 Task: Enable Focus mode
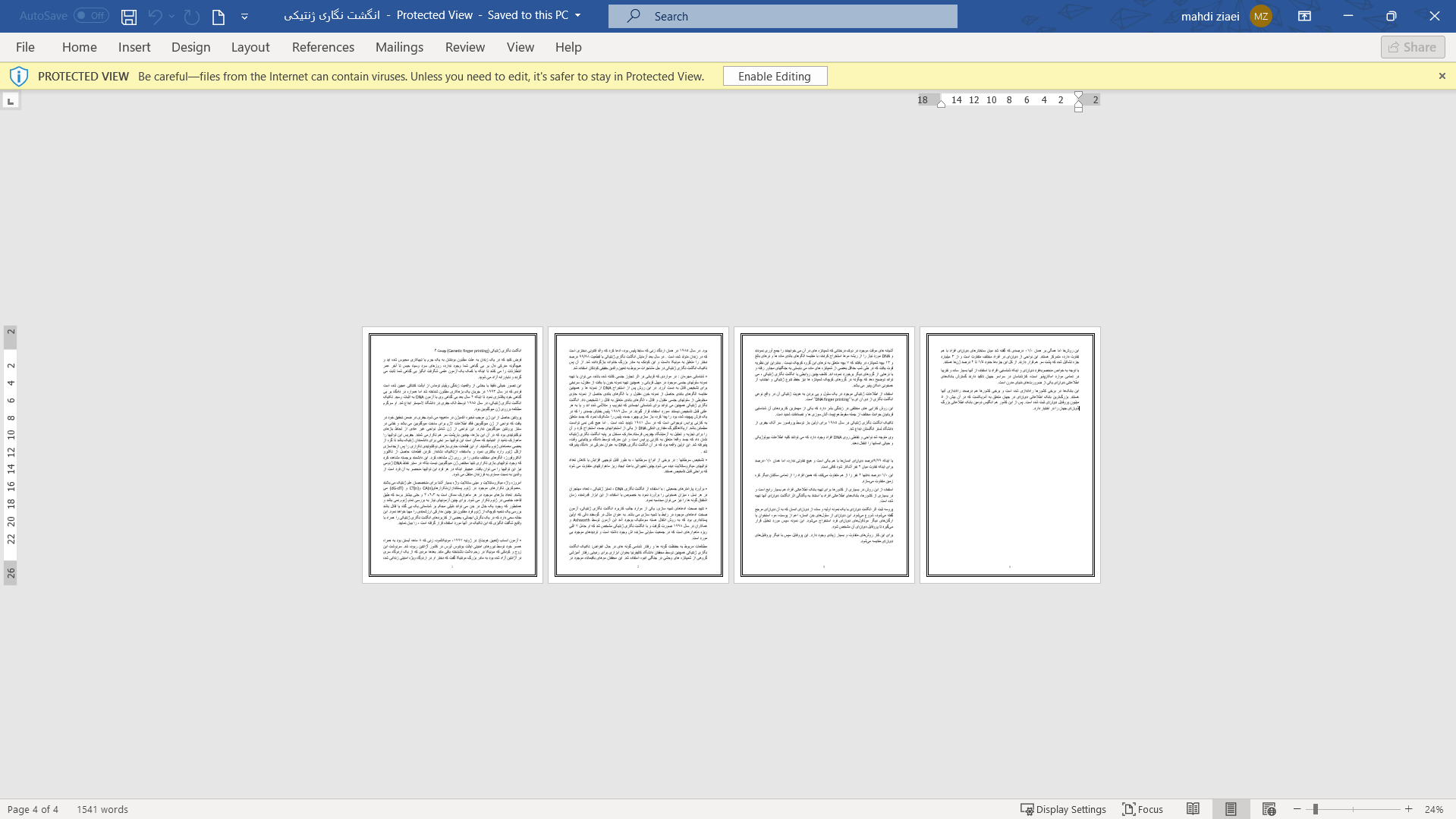[x=1143, y=809]
